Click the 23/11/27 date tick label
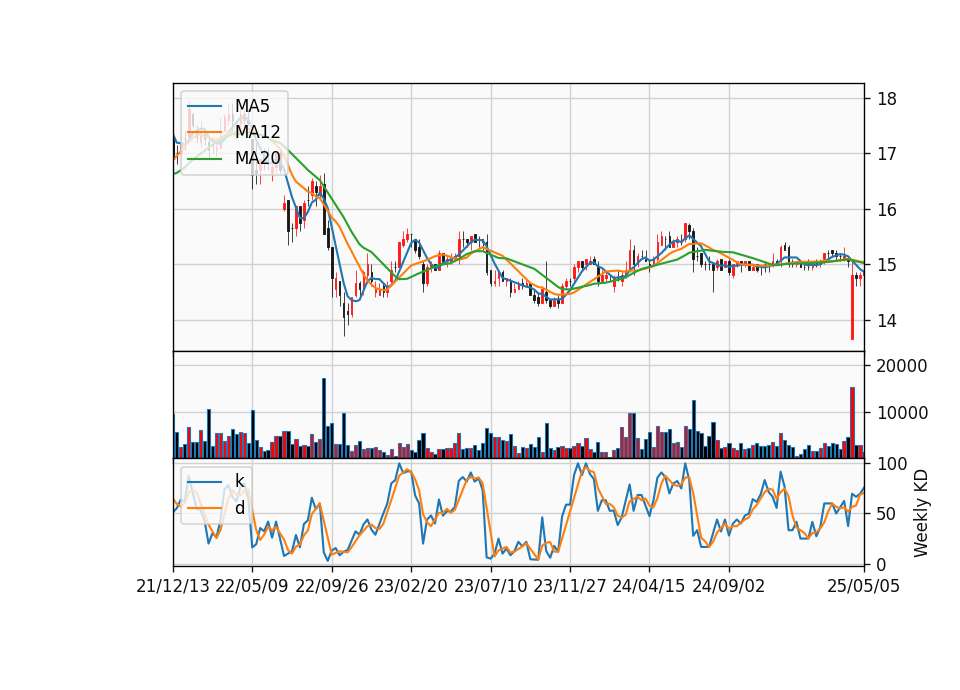 tap(570, 586)
